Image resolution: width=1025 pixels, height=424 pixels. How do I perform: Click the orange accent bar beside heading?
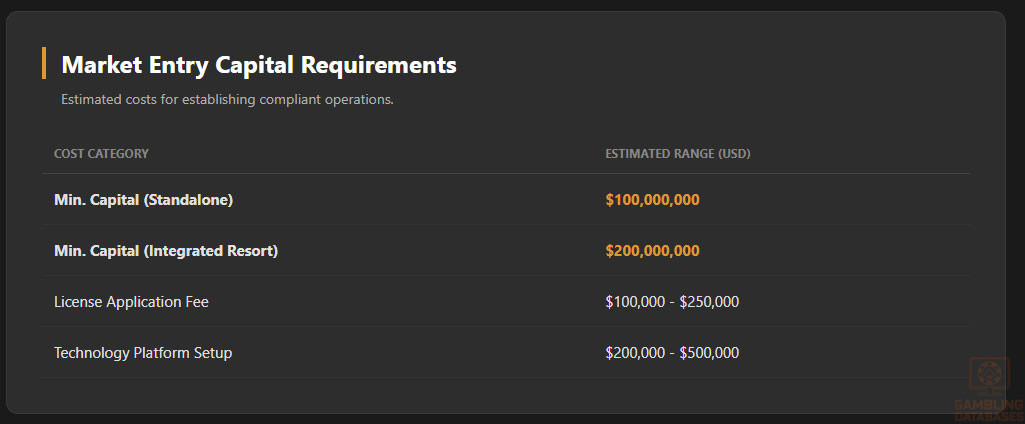pos(44,63)
